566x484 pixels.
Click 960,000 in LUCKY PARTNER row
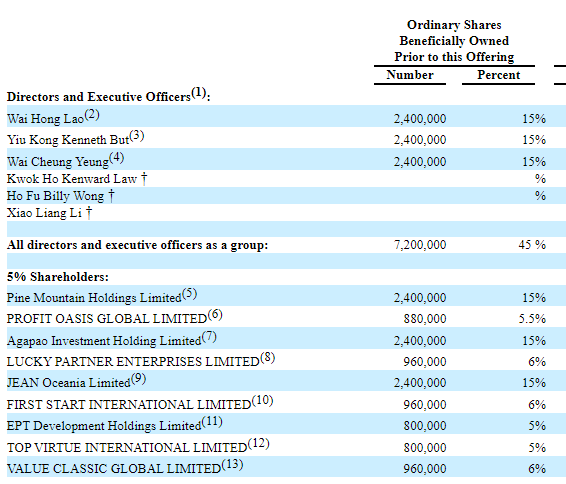tap(425, 362)
